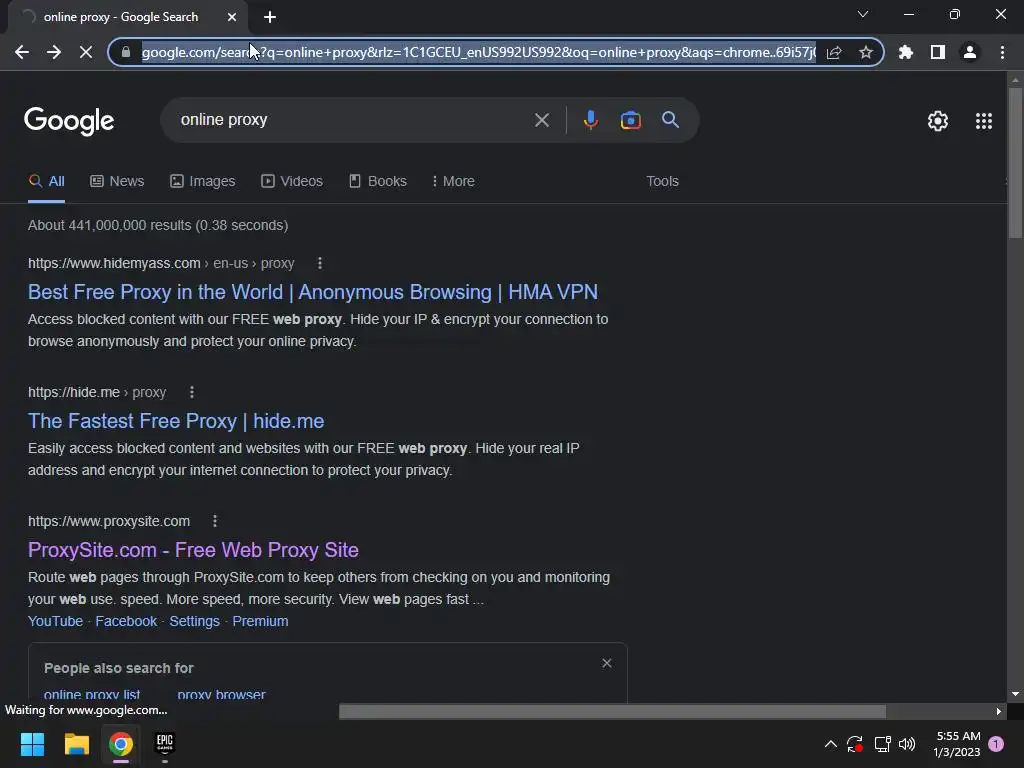Start a voice search with the microphone
The image size is (1024, 768).
[590, 120]
